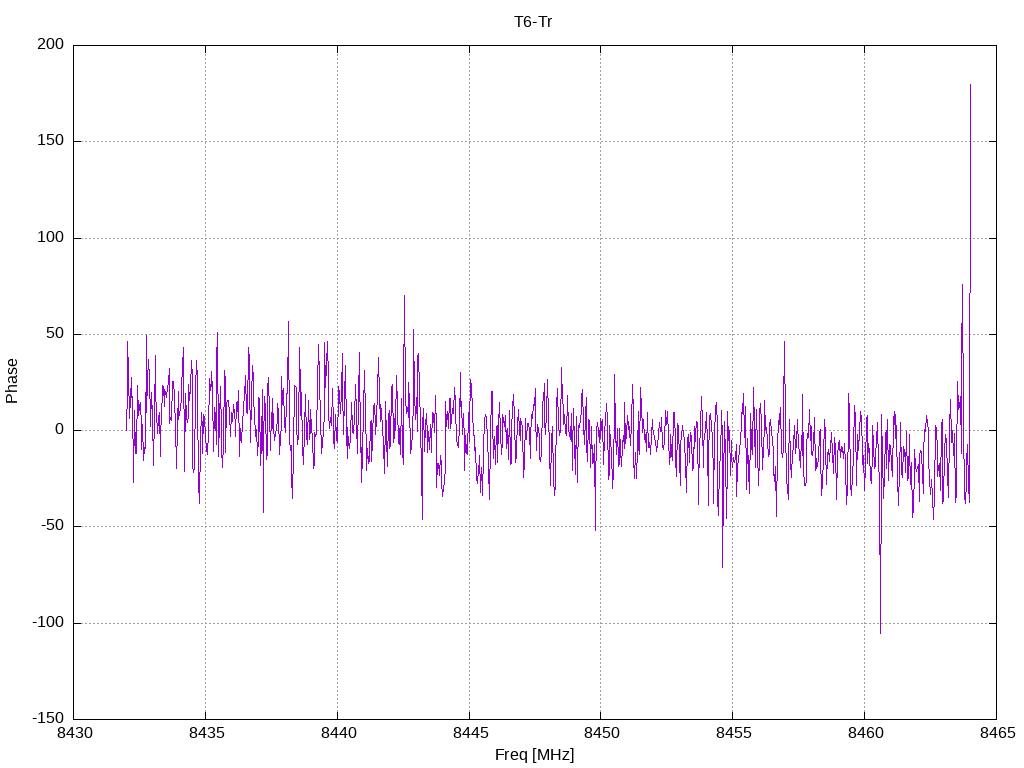Image resolution: width=1024 pixels, height=768 pixels.
Task: Click y-axis tick label 200
Action: [51, 44]
